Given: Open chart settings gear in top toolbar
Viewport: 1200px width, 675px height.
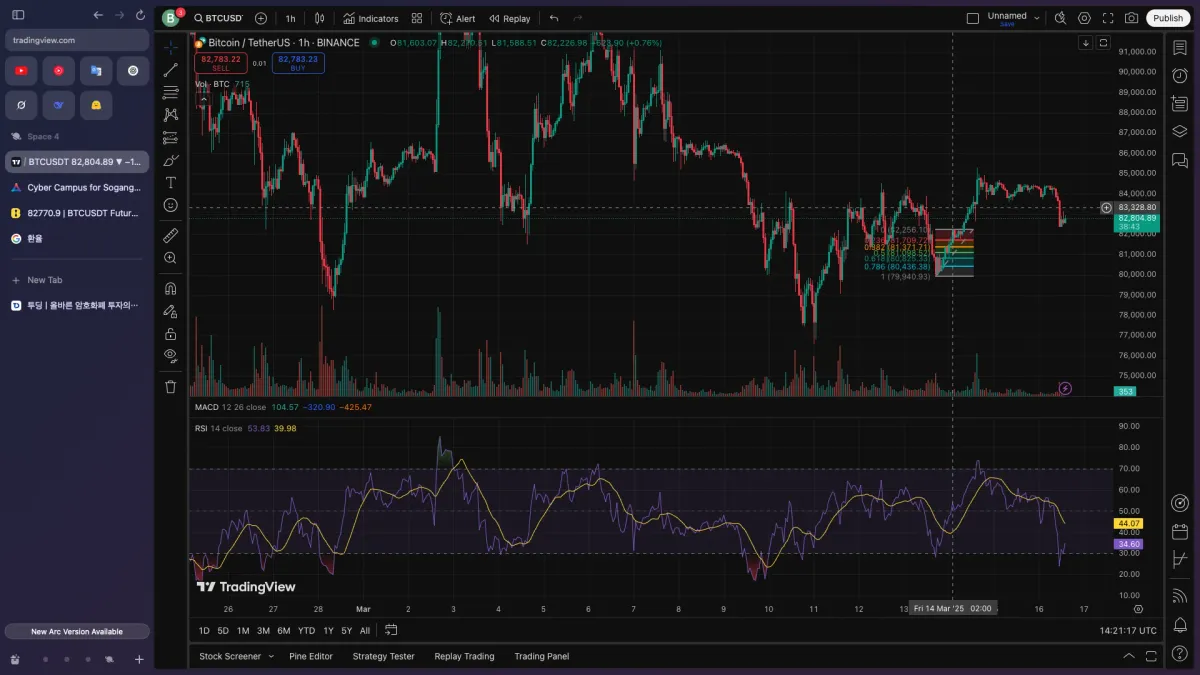Looking at the screenshot, I should coord(1084,18).
